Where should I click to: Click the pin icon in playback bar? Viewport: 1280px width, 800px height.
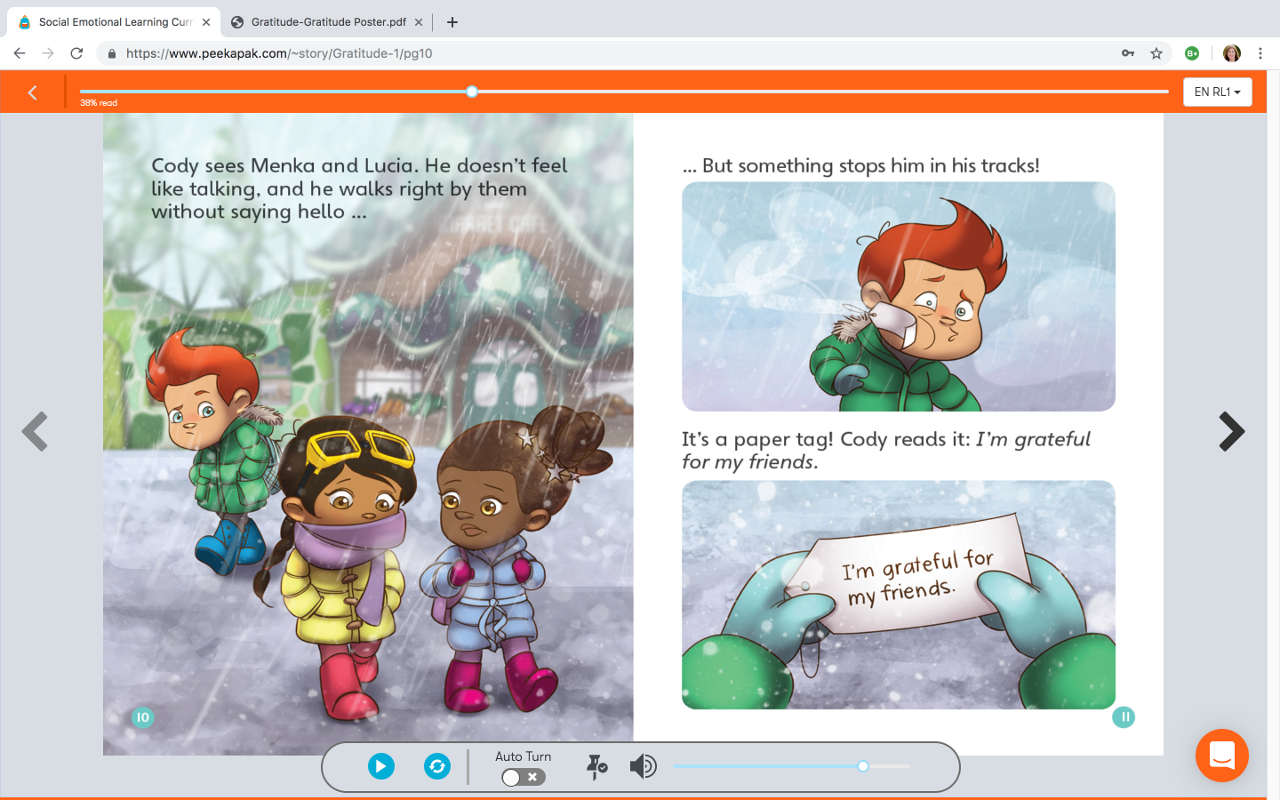(x=596, y=767)
